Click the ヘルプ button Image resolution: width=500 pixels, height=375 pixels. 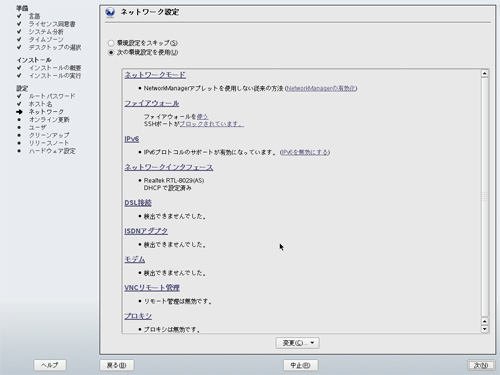point(50,365)
